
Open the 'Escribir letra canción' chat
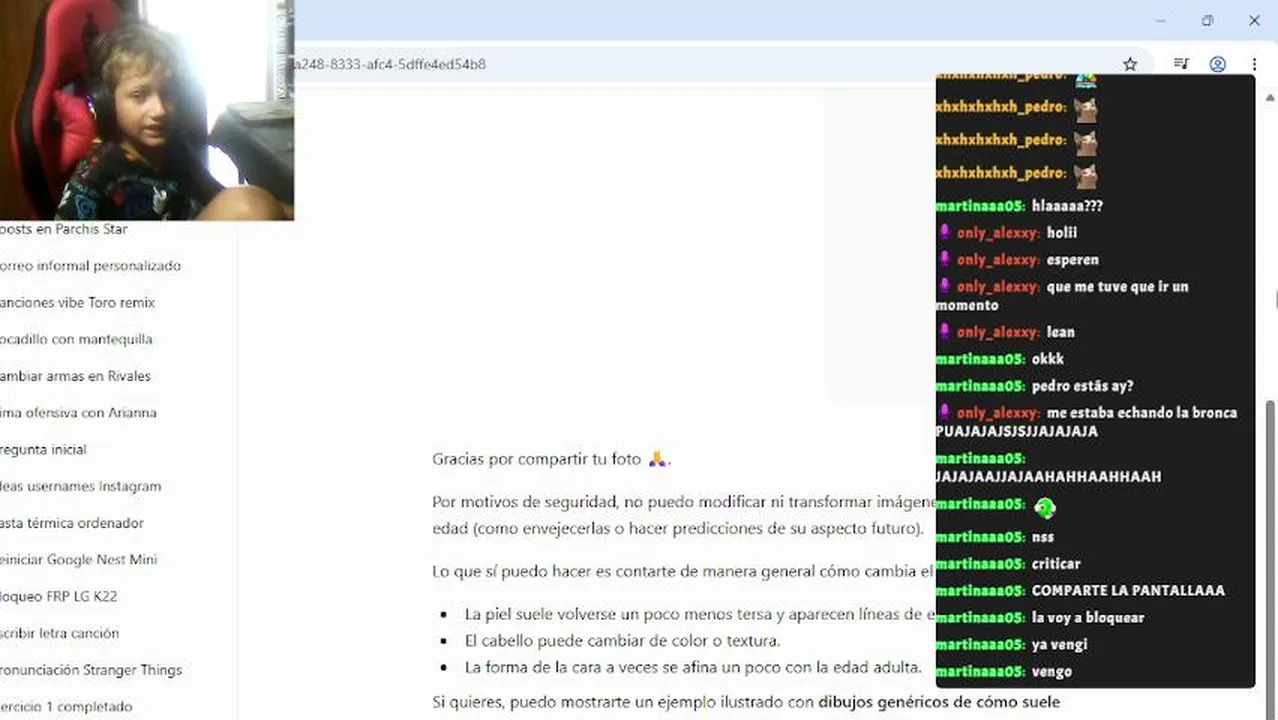tap(59, 633)
